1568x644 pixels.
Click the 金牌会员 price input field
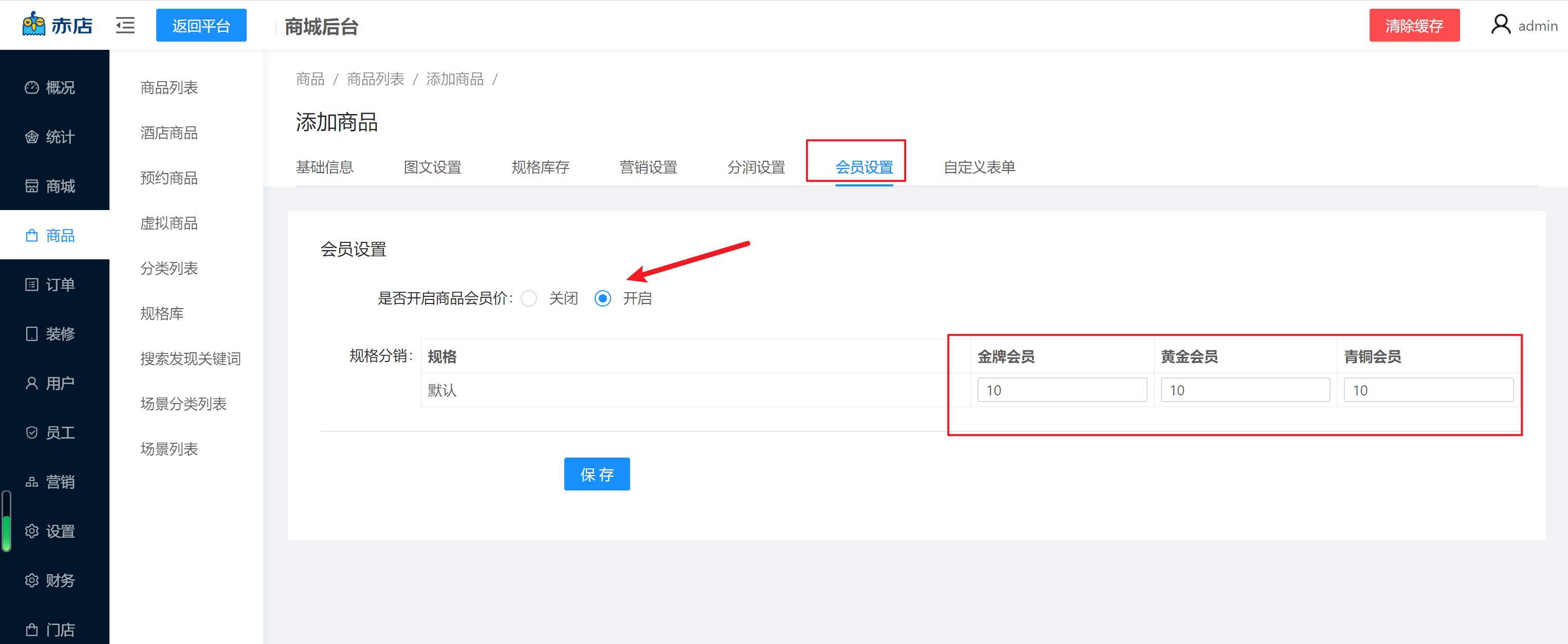1062,390
